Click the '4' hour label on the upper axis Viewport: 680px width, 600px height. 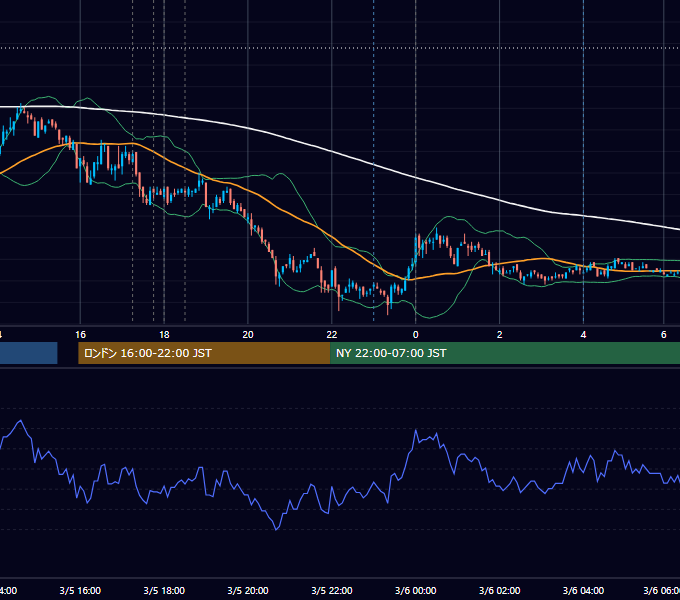tap(583, 335)
